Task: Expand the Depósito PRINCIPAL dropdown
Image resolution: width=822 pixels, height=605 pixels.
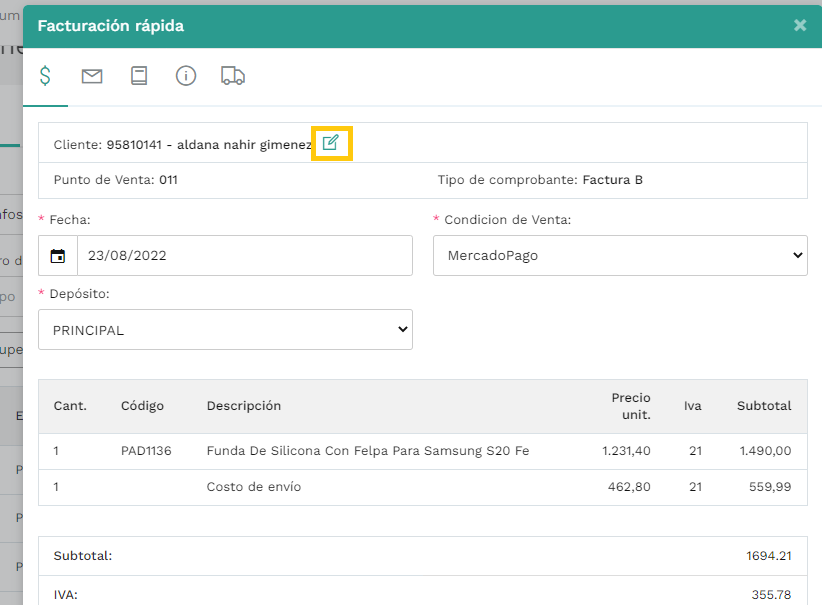Action: (x=225, y=330)
